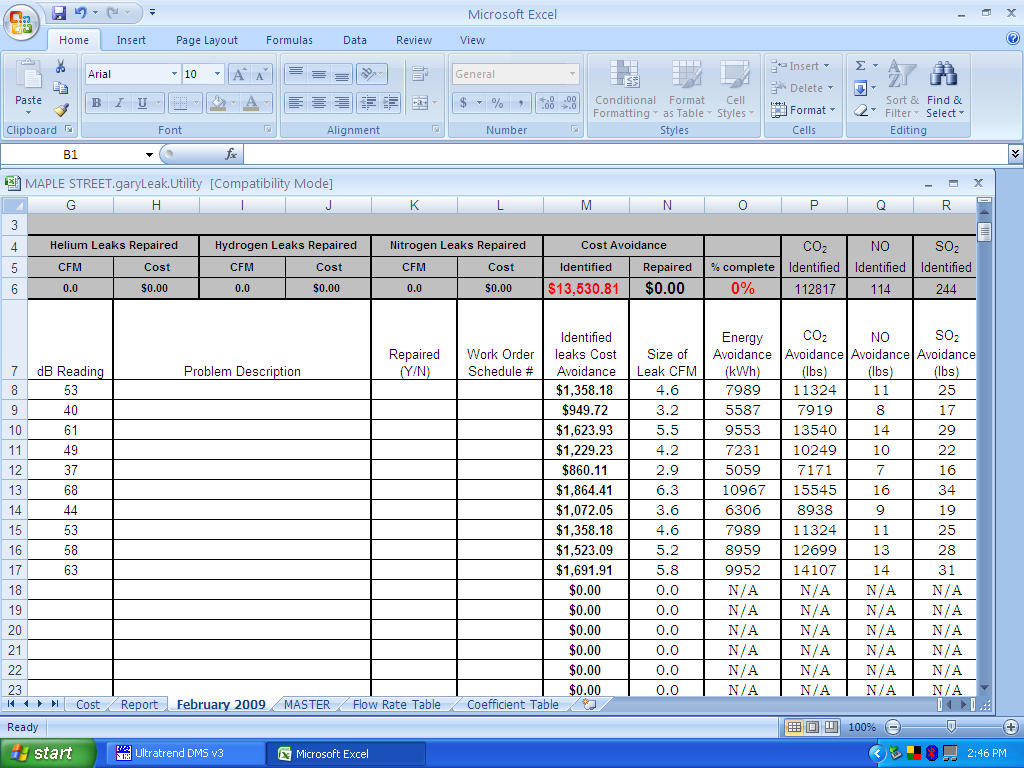Toggle Underline formatting

(142, 103)
